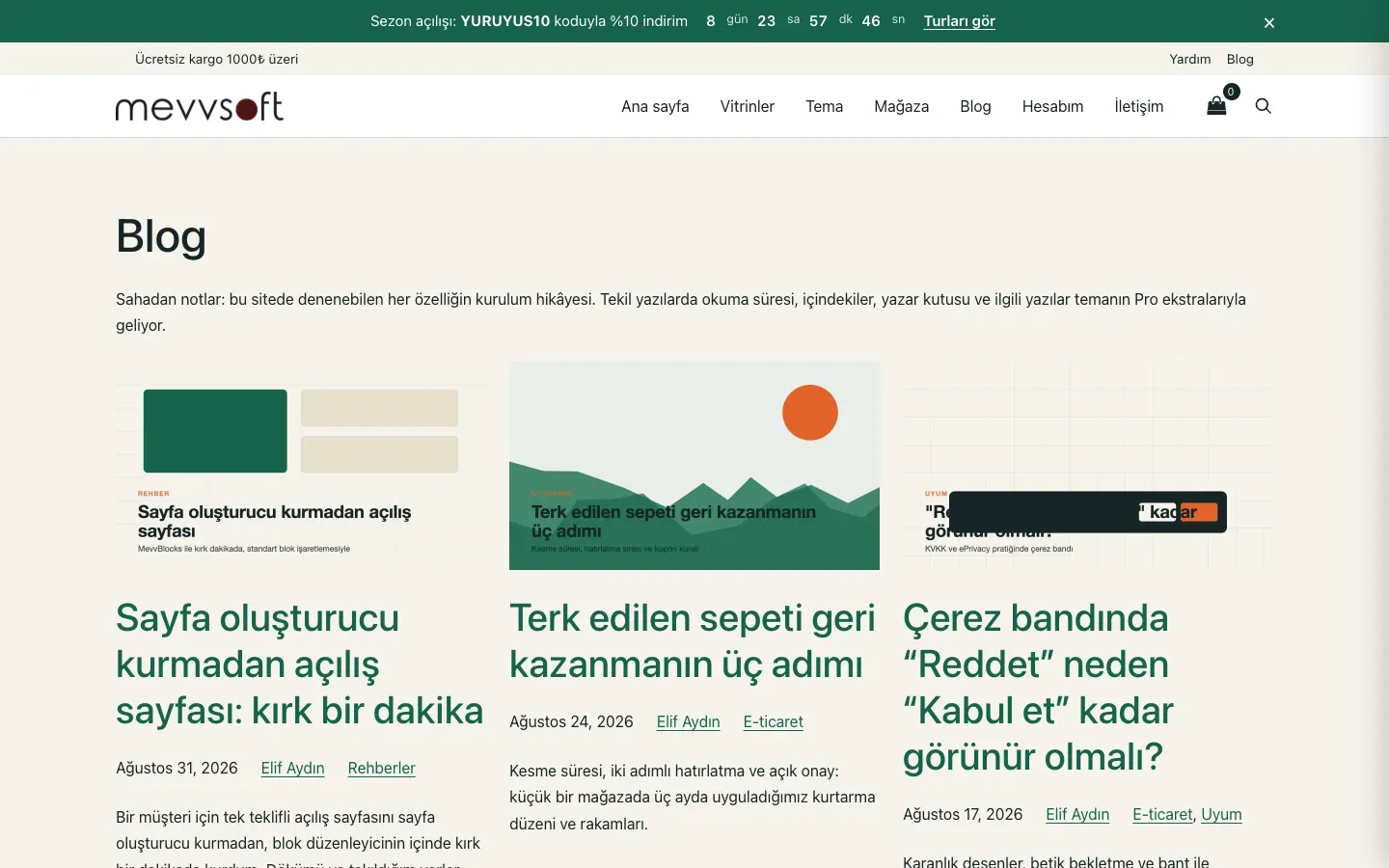This screenshot has height=868, width=1389.
Task: Open the mountain thumbnail of the Terk edilen sepeti post
Action: point(694,466)
